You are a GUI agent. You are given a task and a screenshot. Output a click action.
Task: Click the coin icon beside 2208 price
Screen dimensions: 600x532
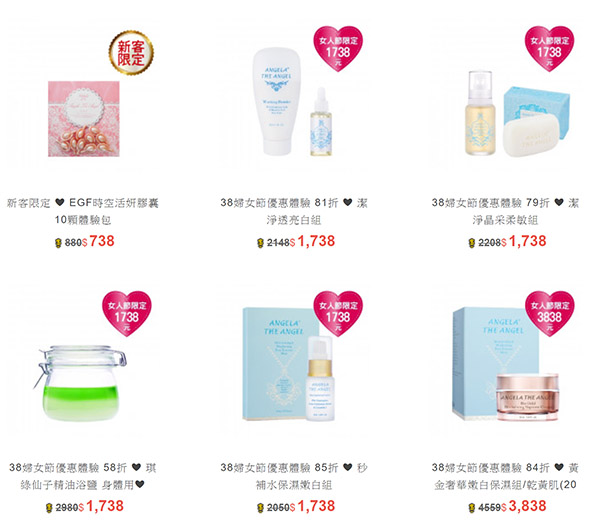[x=471, y=243]
